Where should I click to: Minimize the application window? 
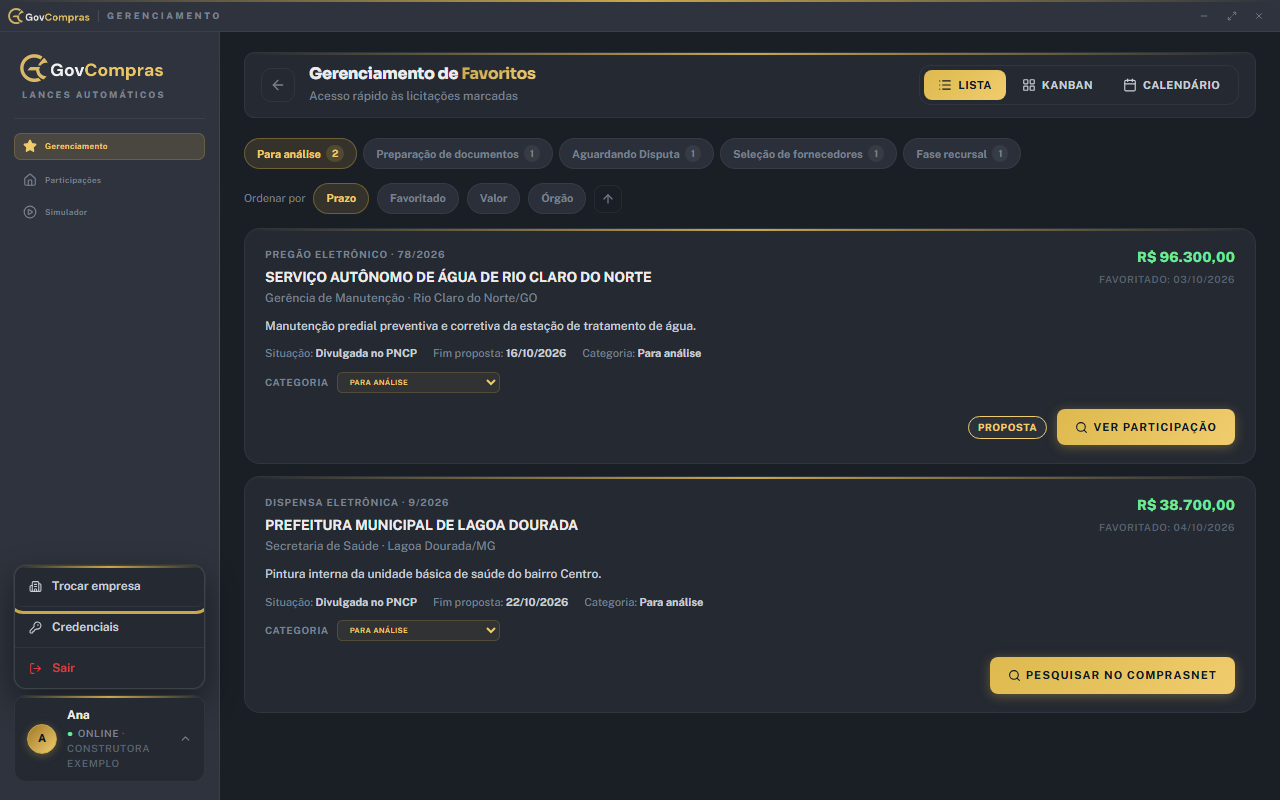click(1204, 16)
